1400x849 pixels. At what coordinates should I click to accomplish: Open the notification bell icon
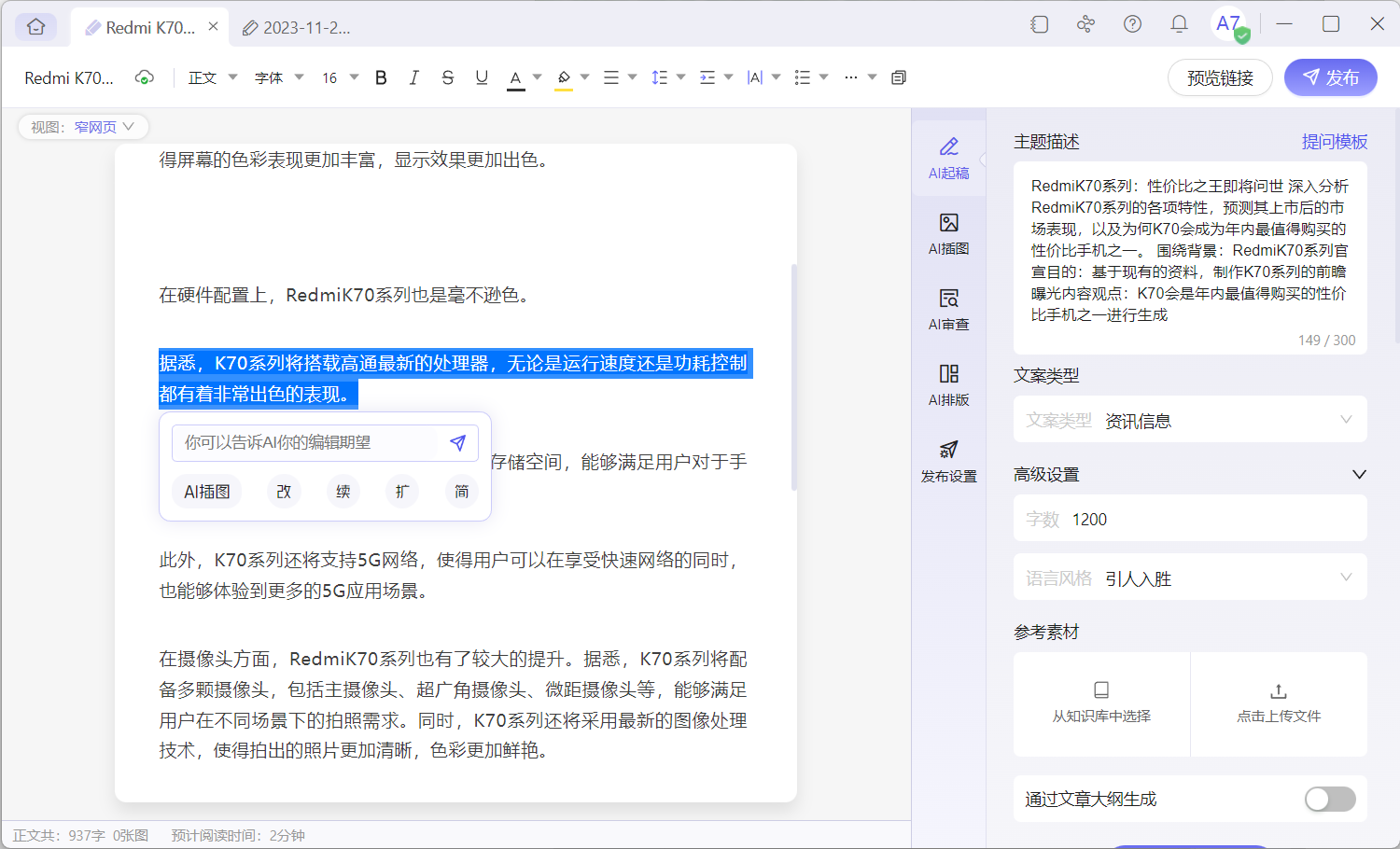point(1178,25)
